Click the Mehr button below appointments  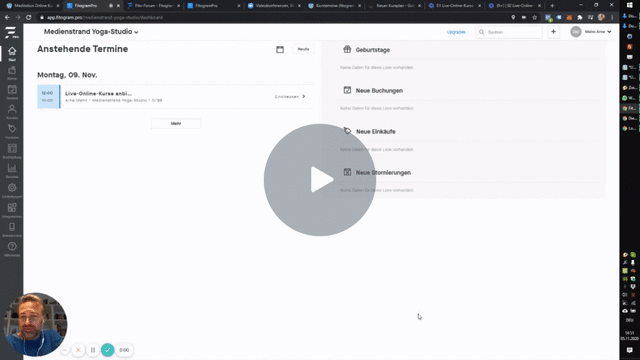pos(176,123)
